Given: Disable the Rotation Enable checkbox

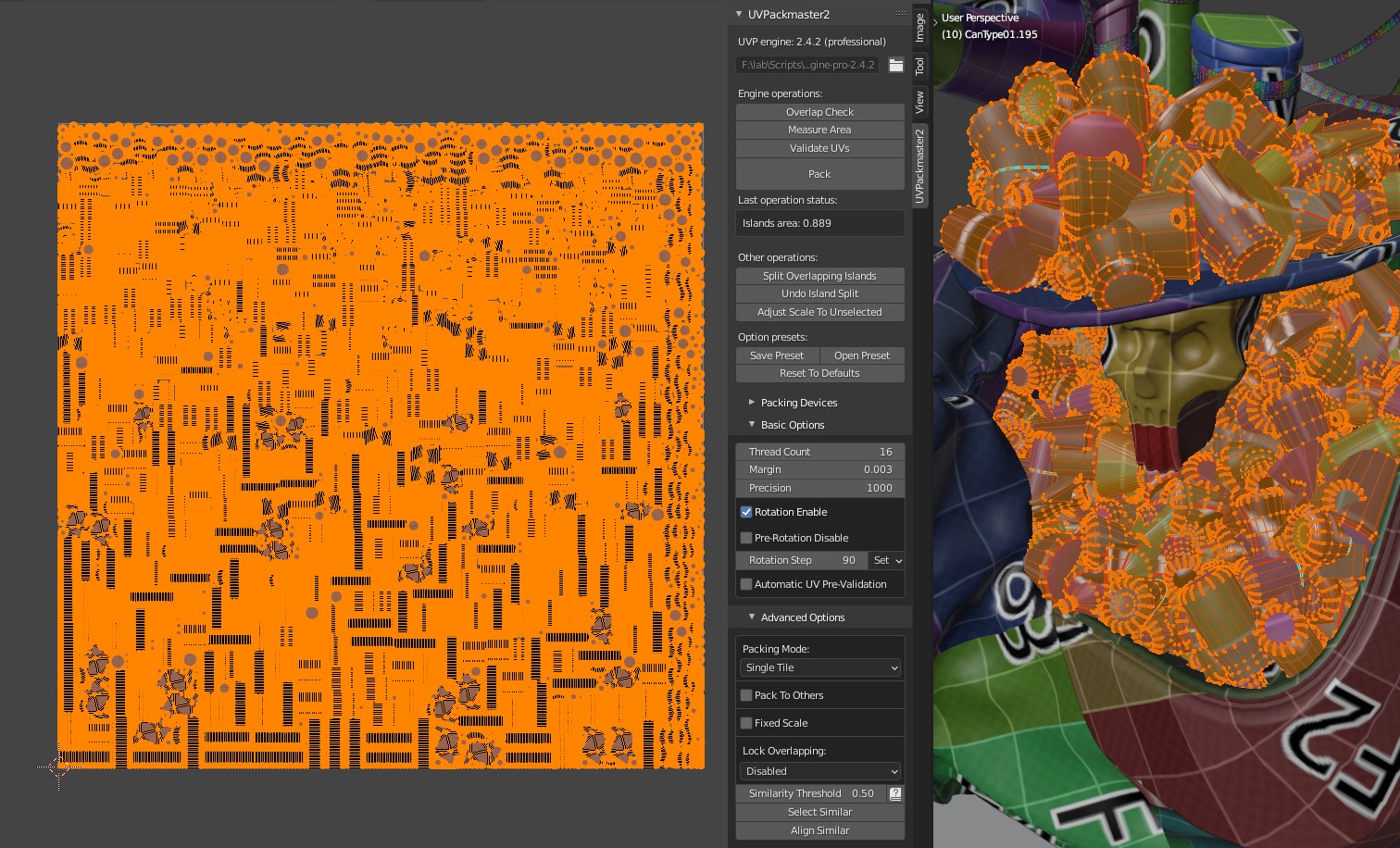Looking at the screenshot, I should (746, 512).
